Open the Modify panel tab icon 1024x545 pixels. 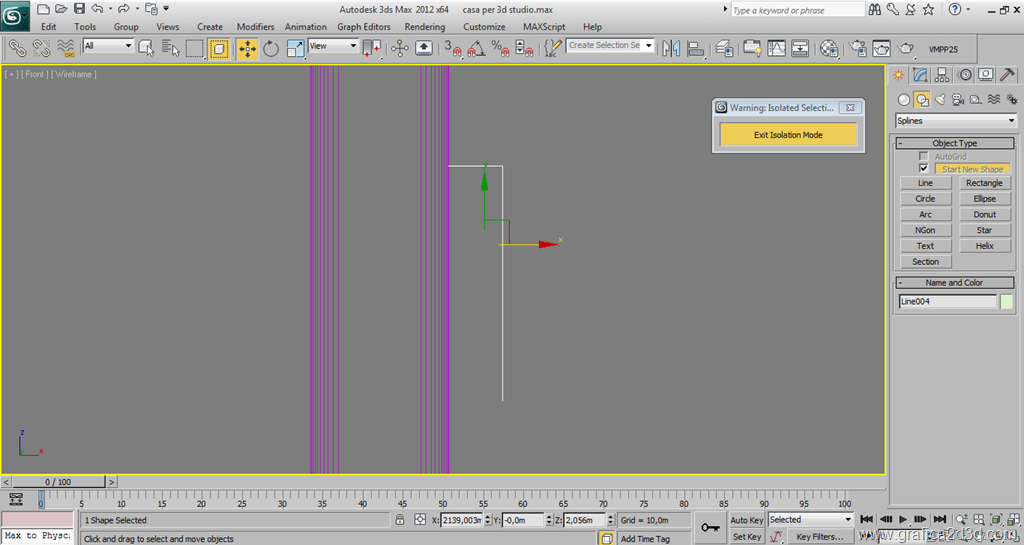[x=920, y=75]
